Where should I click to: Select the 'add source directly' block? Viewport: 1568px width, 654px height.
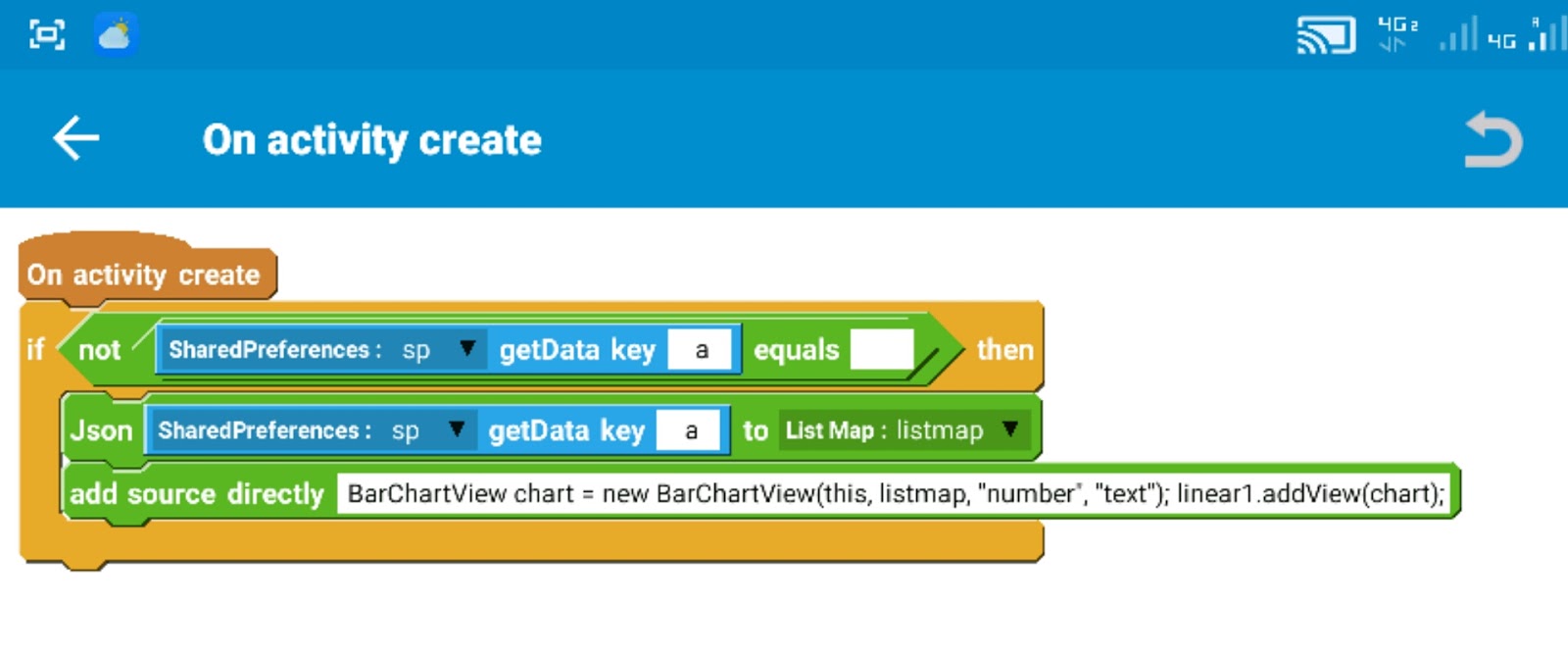pos(196,494)
